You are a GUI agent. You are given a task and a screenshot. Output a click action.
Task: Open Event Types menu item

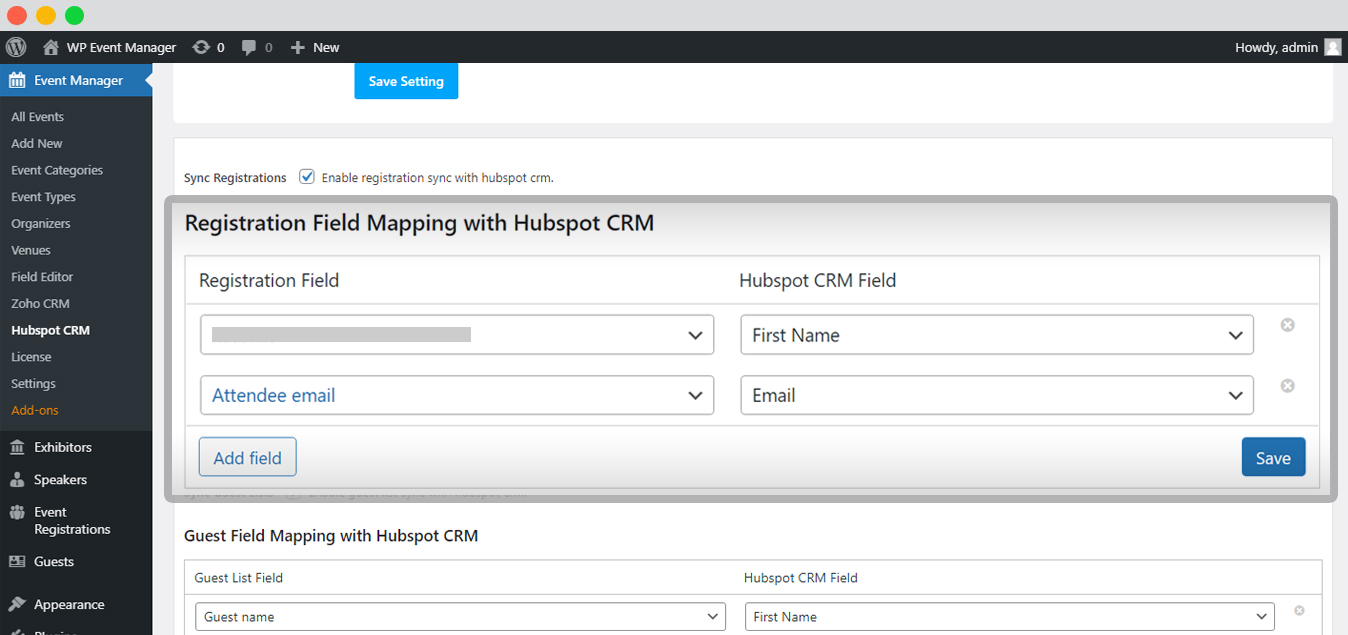click(x=43, y=197)
